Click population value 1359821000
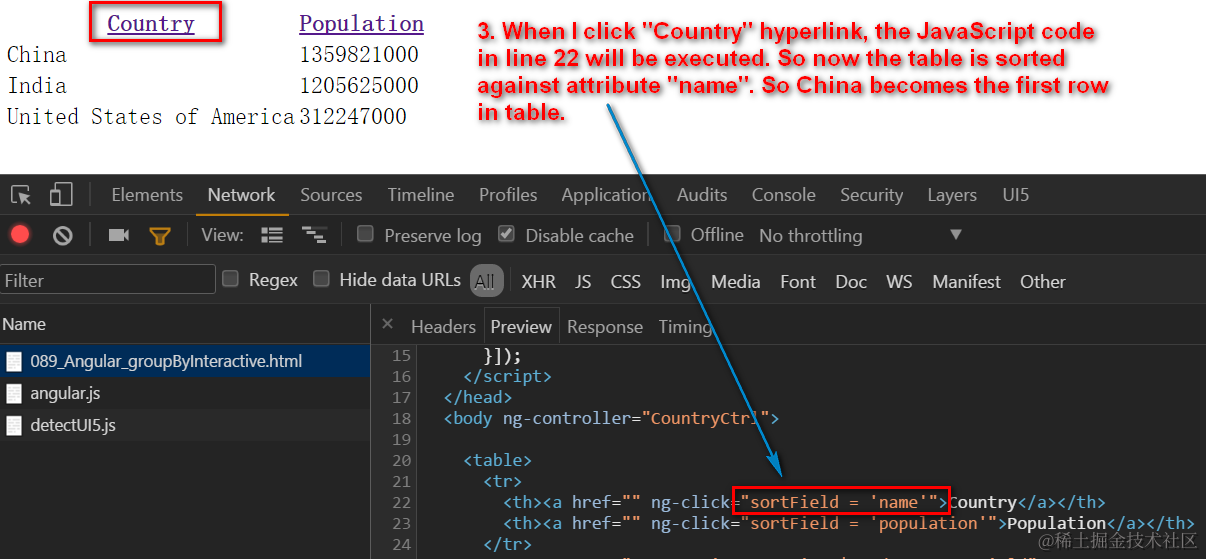The height and width of the screenshot is (559, 1206). [359, 54]
